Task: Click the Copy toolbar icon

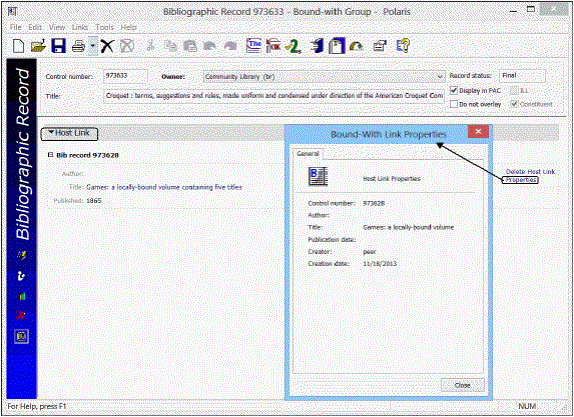Action: pyautogui.click(x=170, y=46)
